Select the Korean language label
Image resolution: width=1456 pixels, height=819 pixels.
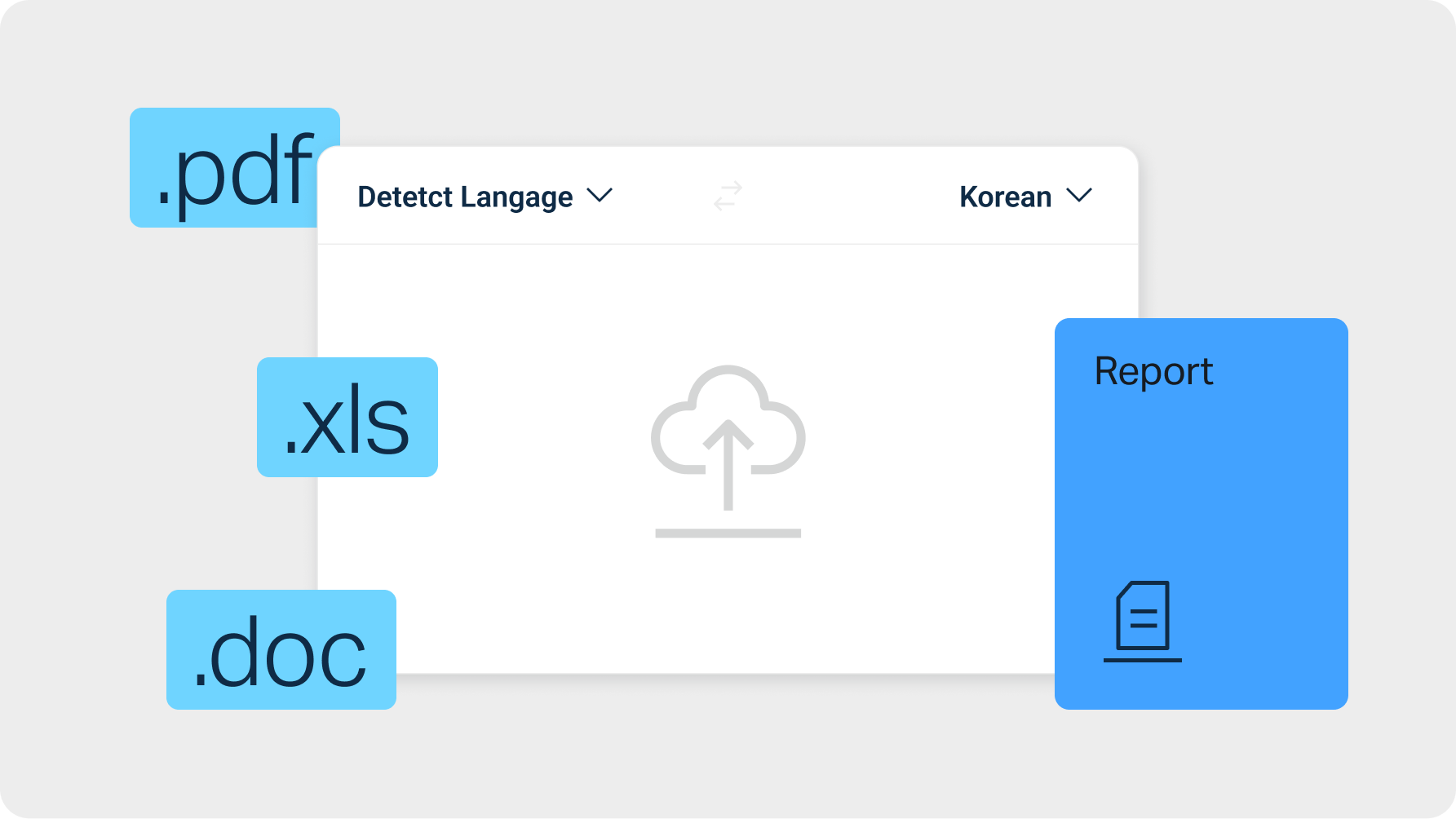point(1005,196)
